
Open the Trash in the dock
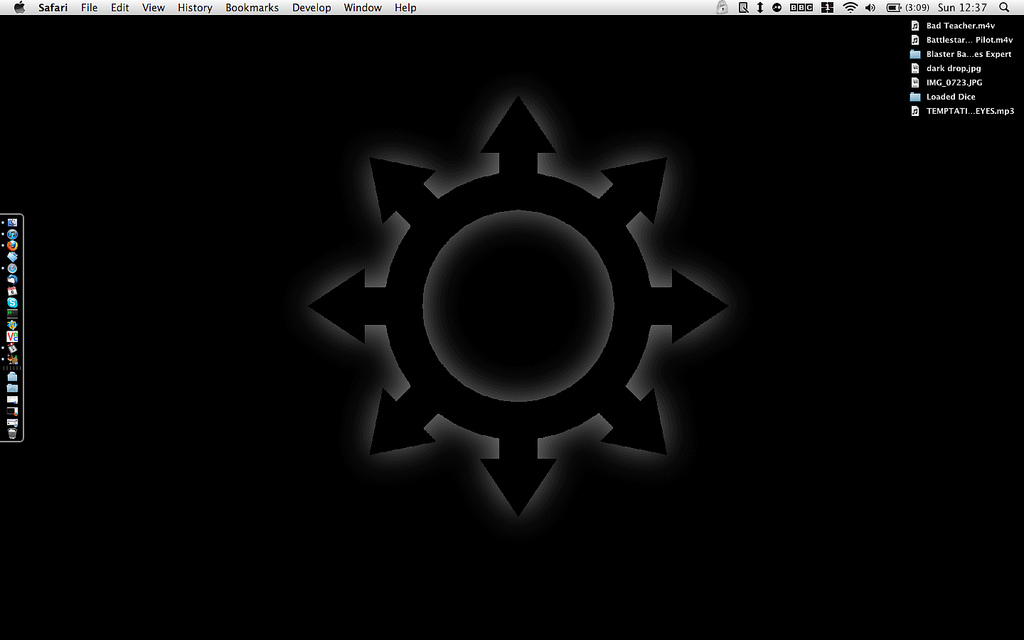[x=12, y=434]
